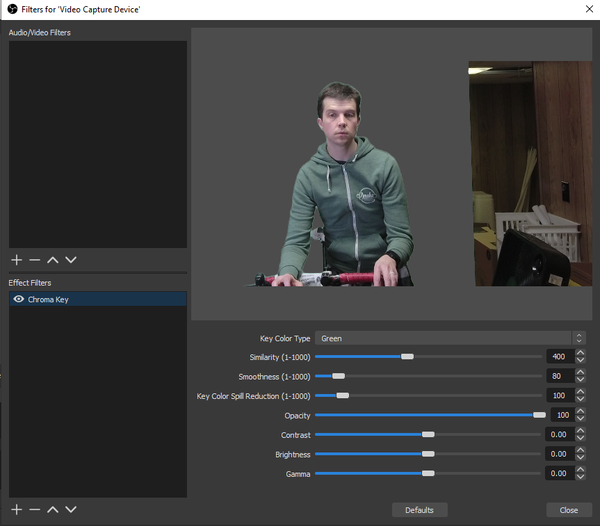Viewport: 600px width, 526px height.
Task: Click the Defaults button
Action: click(419, 510)
